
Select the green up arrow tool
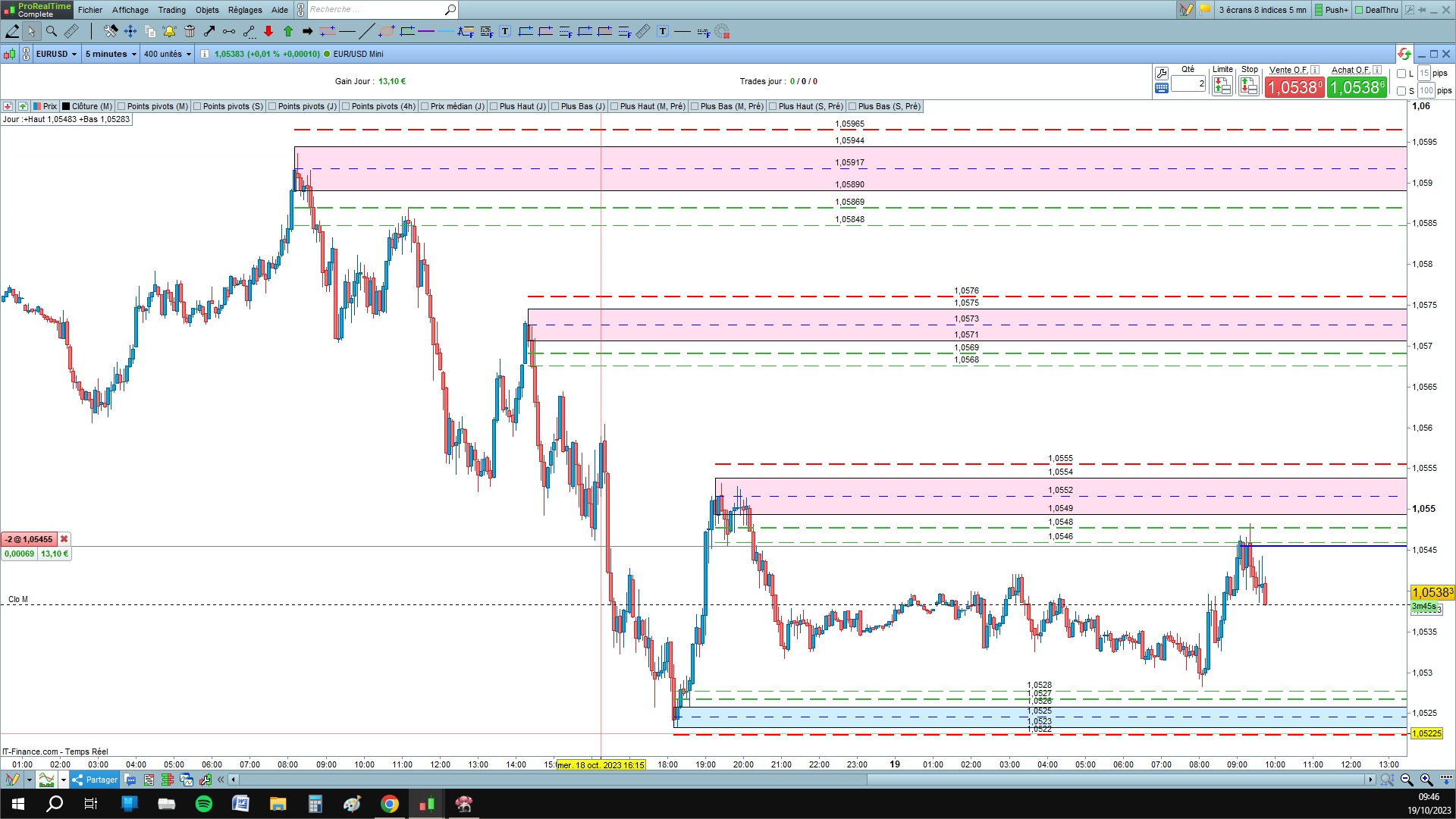[x=288, y=31]
